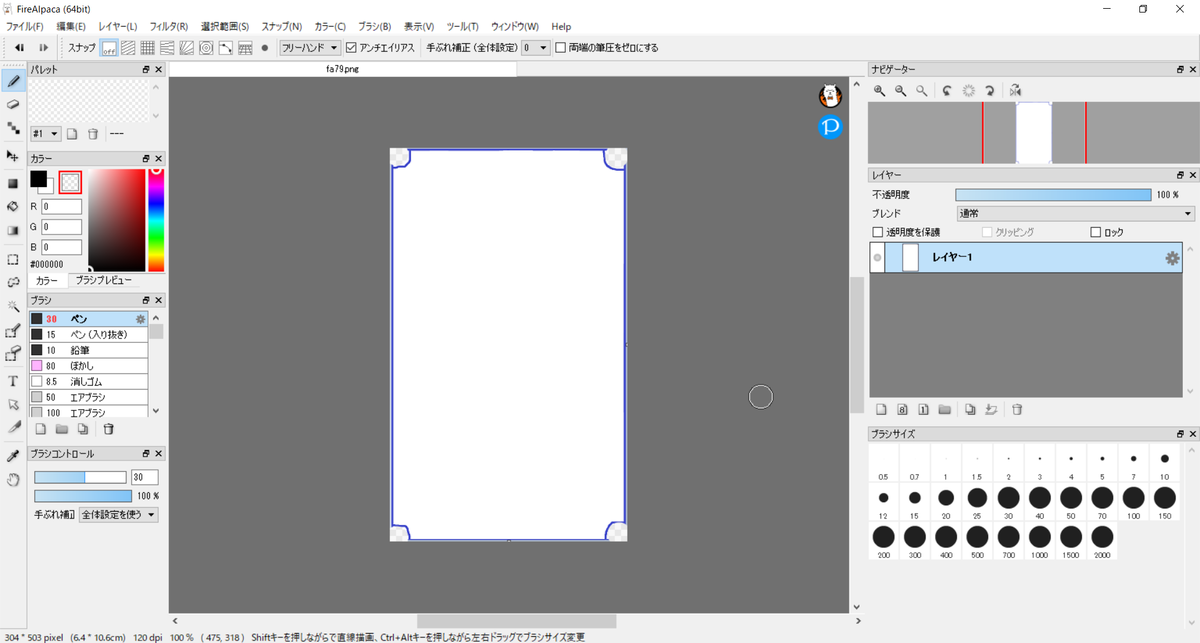The height and width of the screenshot is (643, 1200).
Task: Select the rectangular selection tool
Action: pos(13,259)
